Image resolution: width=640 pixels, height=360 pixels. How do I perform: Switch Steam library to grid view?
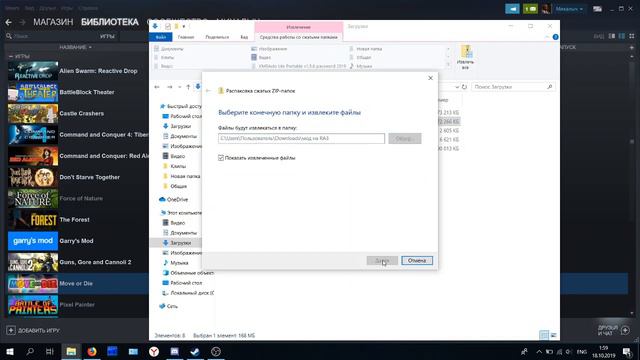tap(631, 36)
